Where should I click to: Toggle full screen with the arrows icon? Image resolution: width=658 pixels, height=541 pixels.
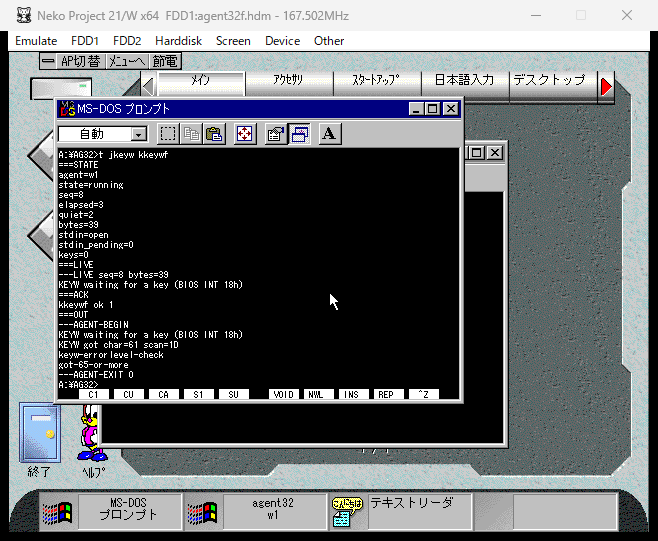(245, 134)
